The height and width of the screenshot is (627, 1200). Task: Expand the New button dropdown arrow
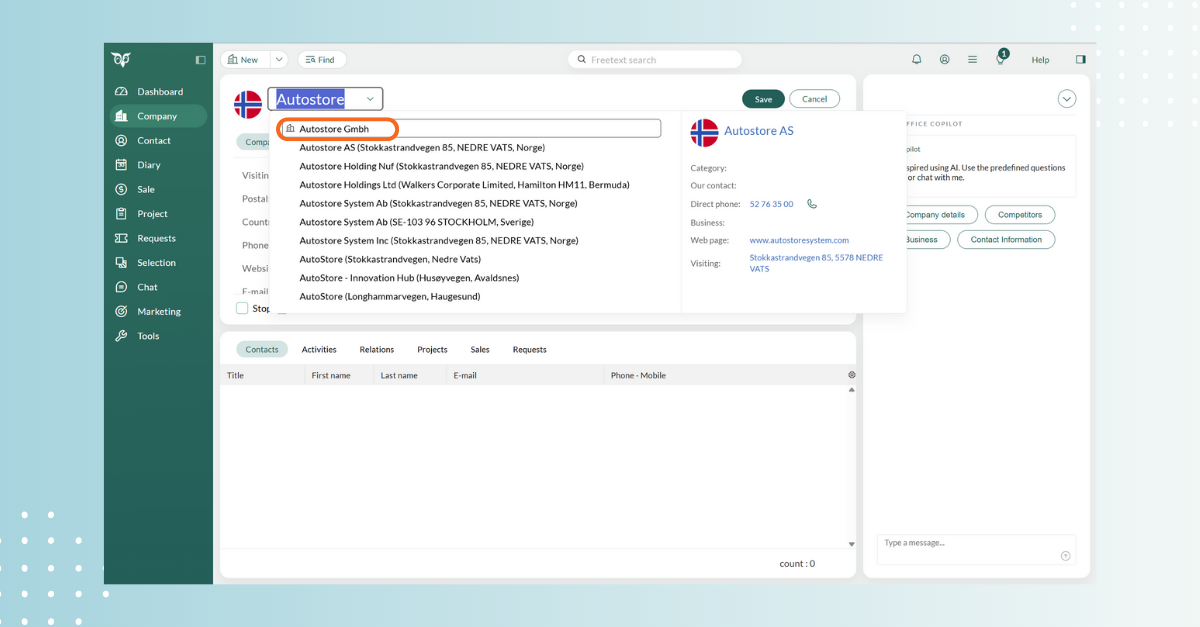[x=279, y=60]
